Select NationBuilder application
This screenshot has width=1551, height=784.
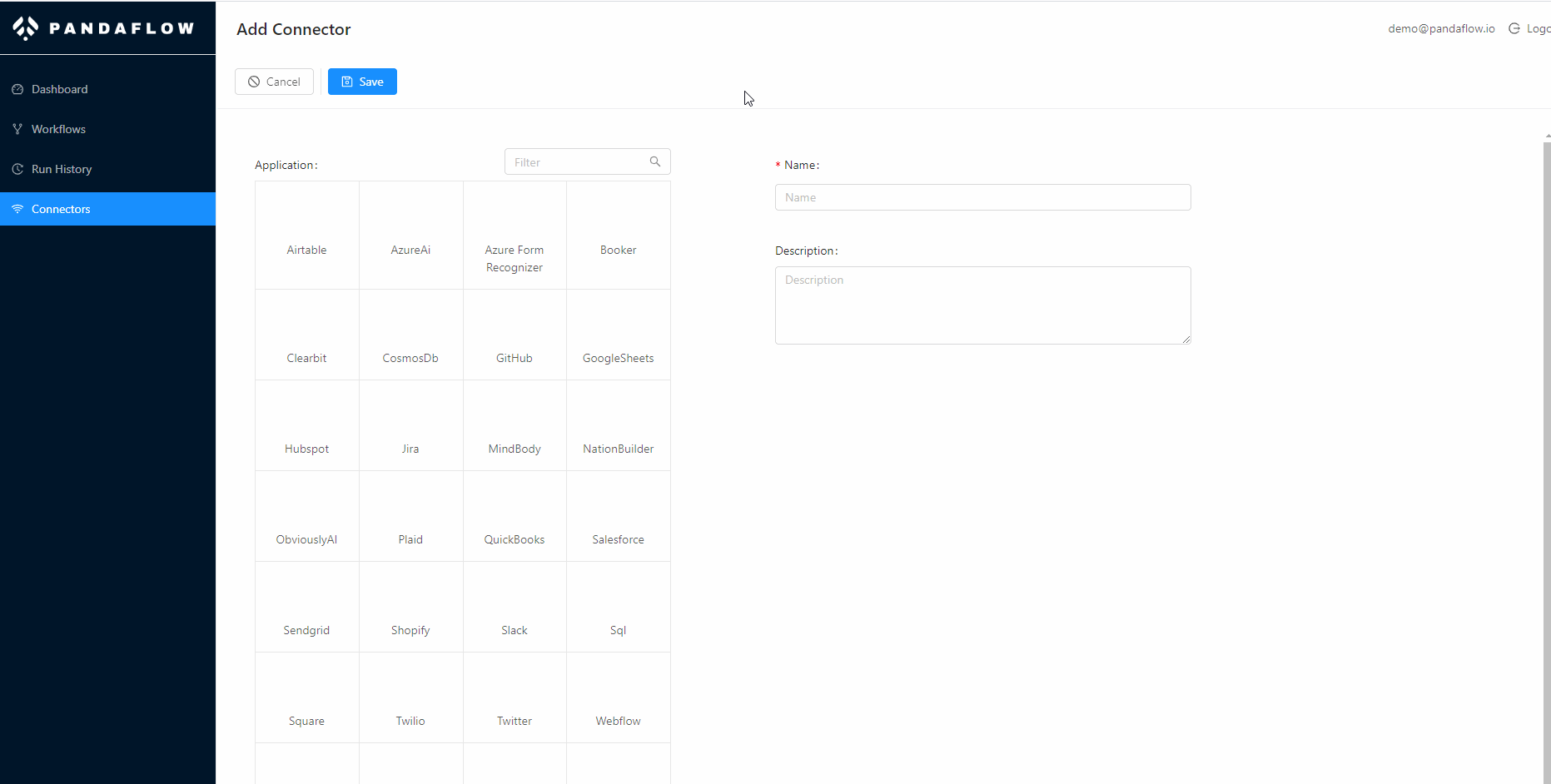(x=619, y=425)
